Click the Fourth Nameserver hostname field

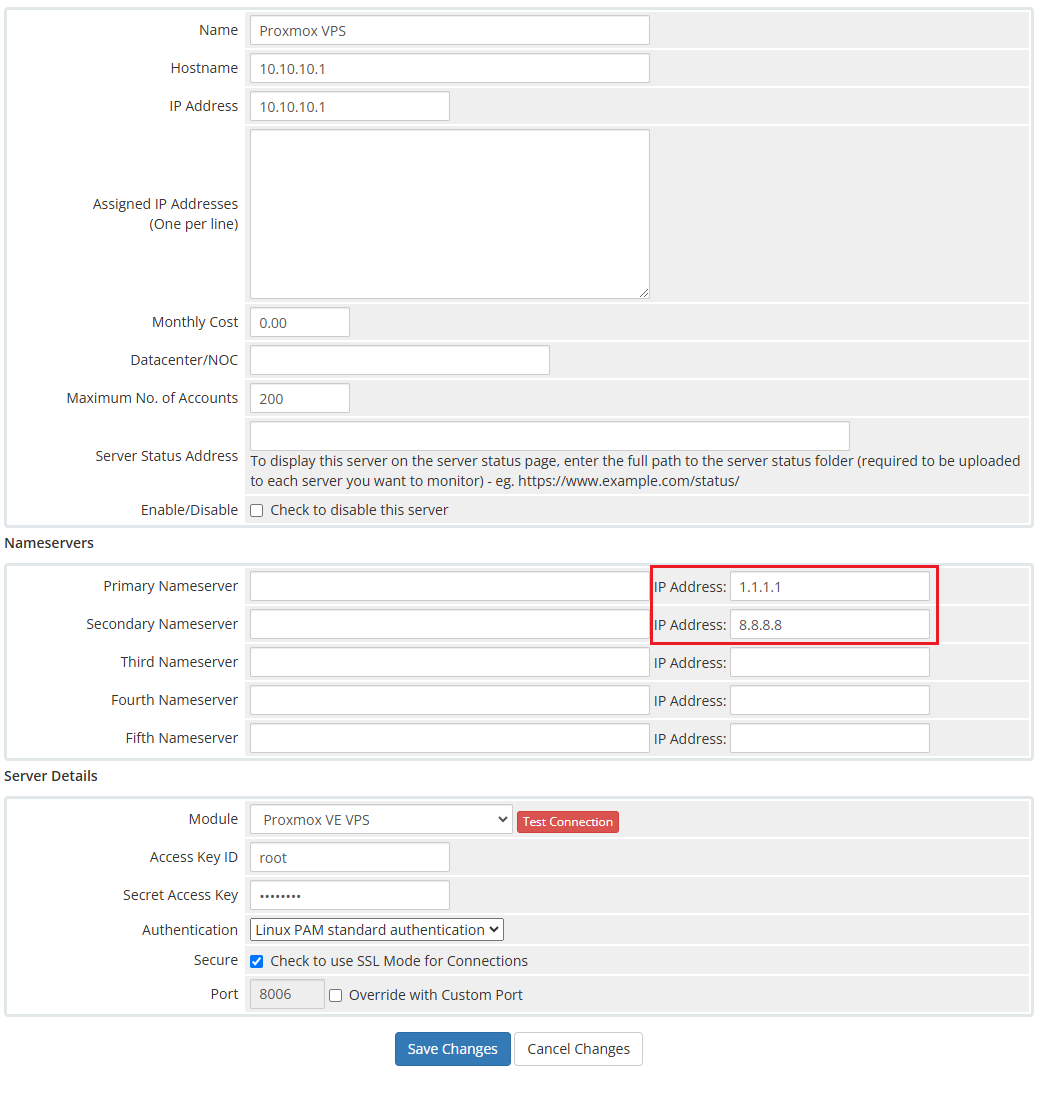[x=449, y=700]
